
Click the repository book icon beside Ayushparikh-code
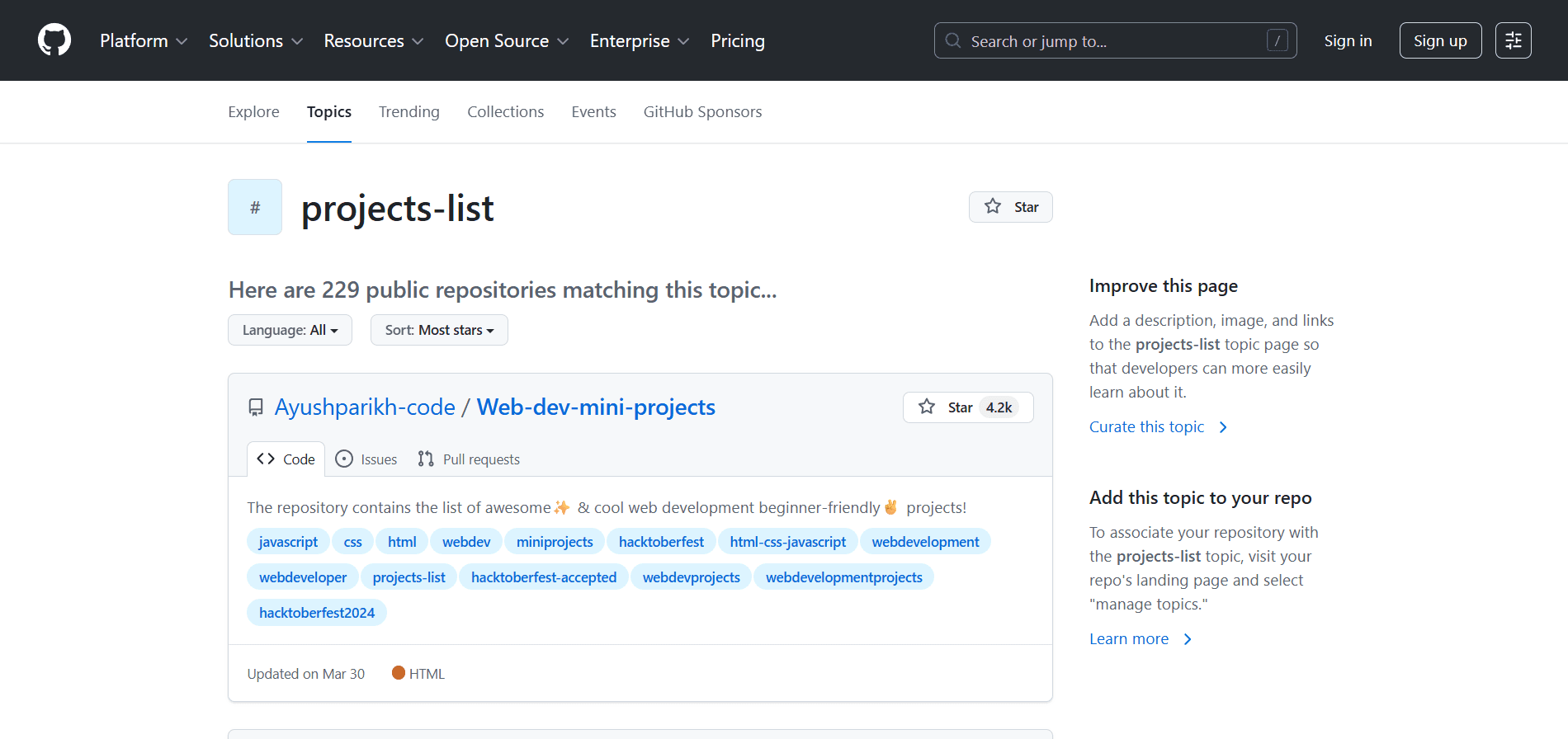tap(256, 407)
